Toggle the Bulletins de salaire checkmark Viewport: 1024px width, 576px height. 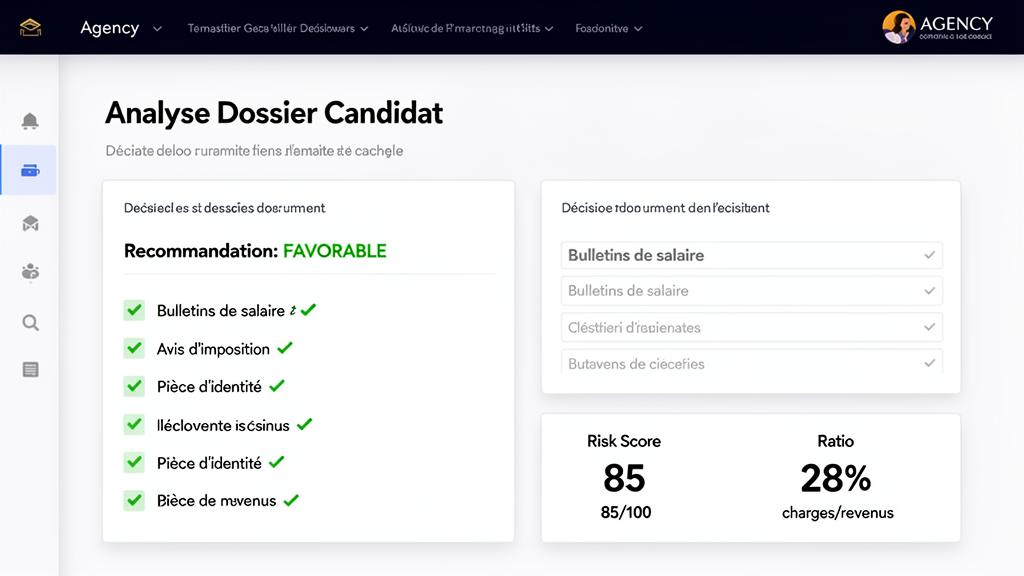pos(134,310)
